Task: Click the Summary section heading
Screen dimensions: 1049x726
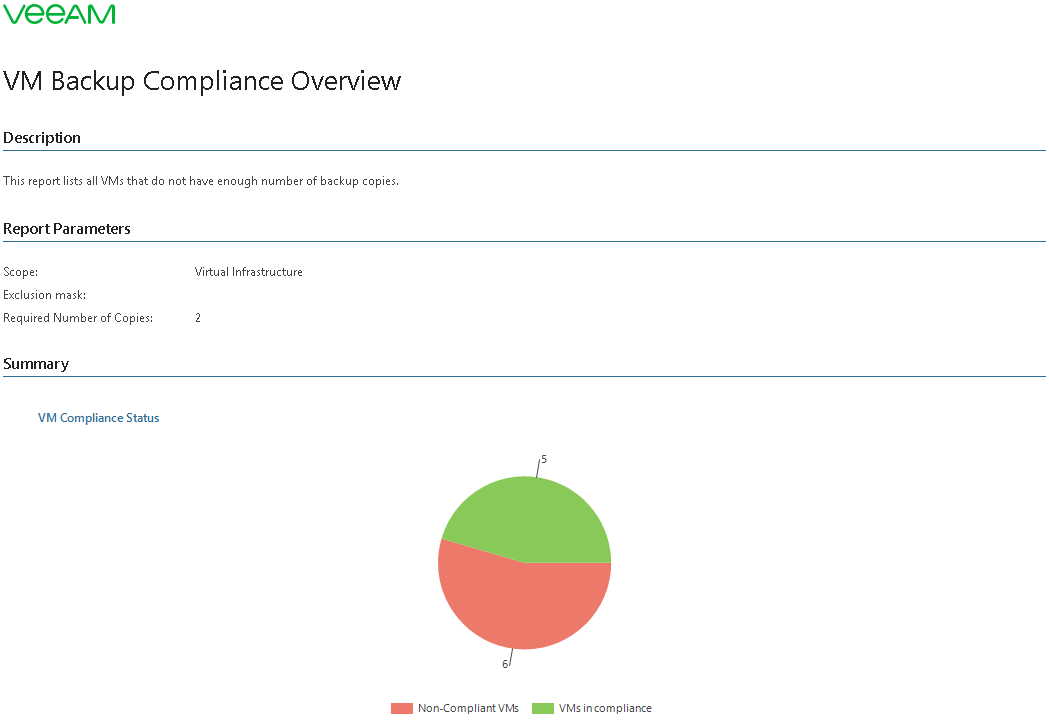Action: (x=36, y=364)
